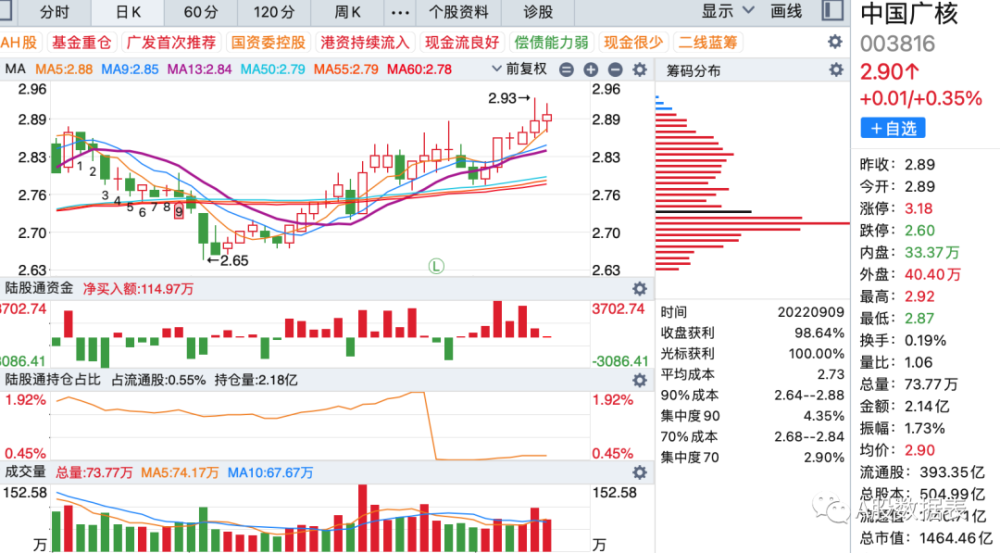Click the +自选 button
This screenshot has height=553, width=1000.
point(893,128)
